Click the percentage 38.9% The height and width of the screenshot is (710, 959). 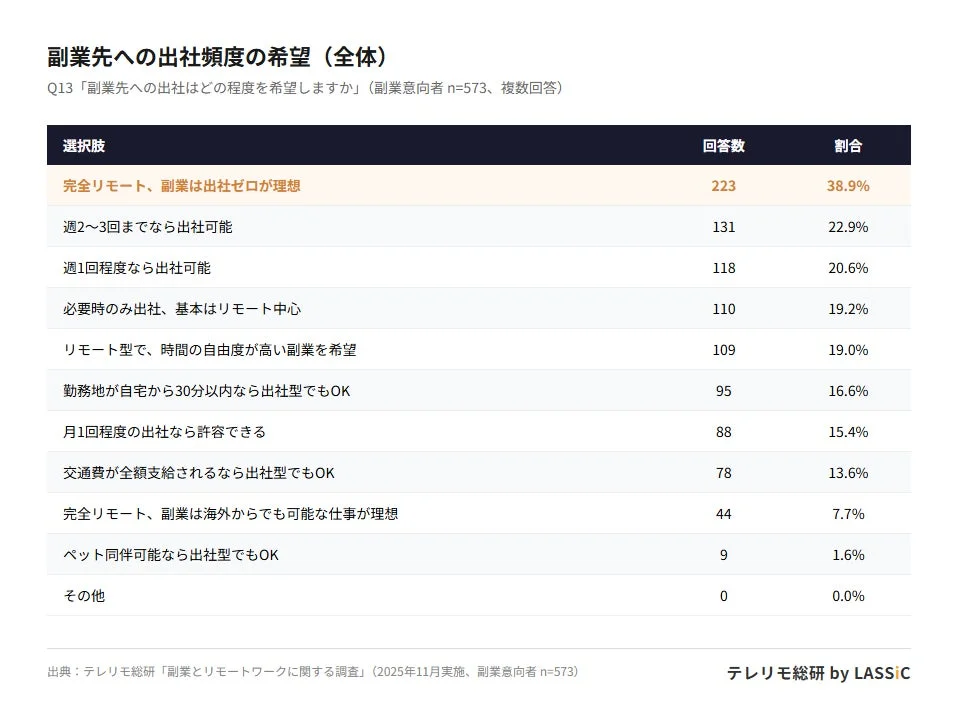click(850, 186)
